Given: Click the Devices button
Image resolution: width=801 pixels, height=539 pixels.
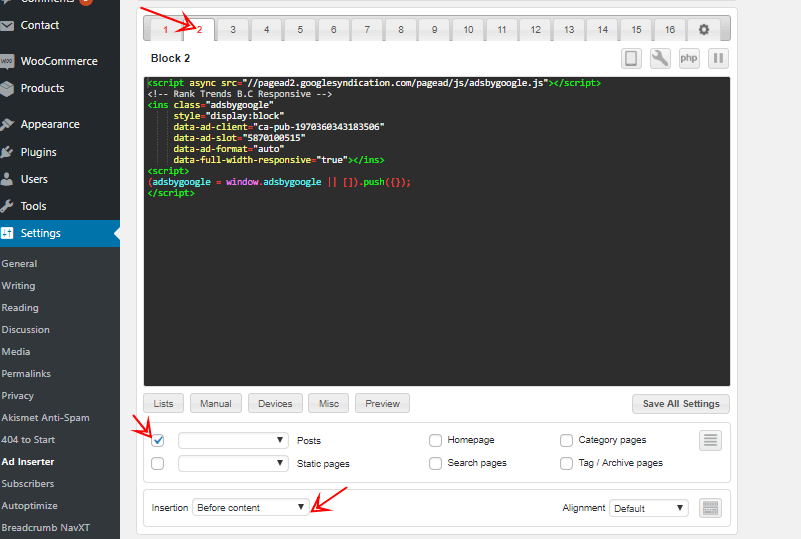Looking at the screenshot, I should click(275, 404).
